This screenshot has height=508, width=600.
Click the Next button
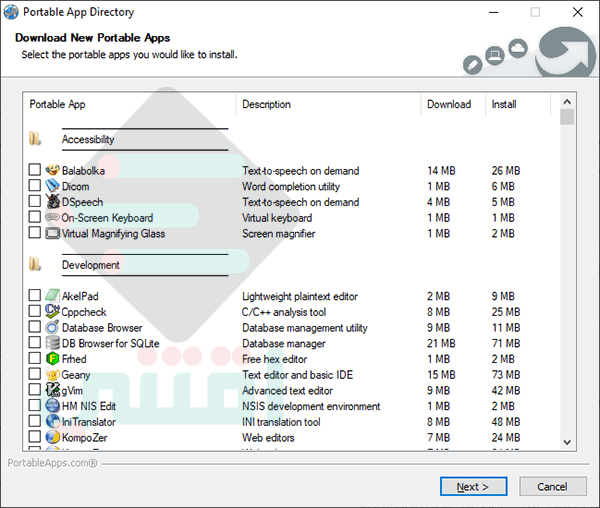(x=473, y=486)
